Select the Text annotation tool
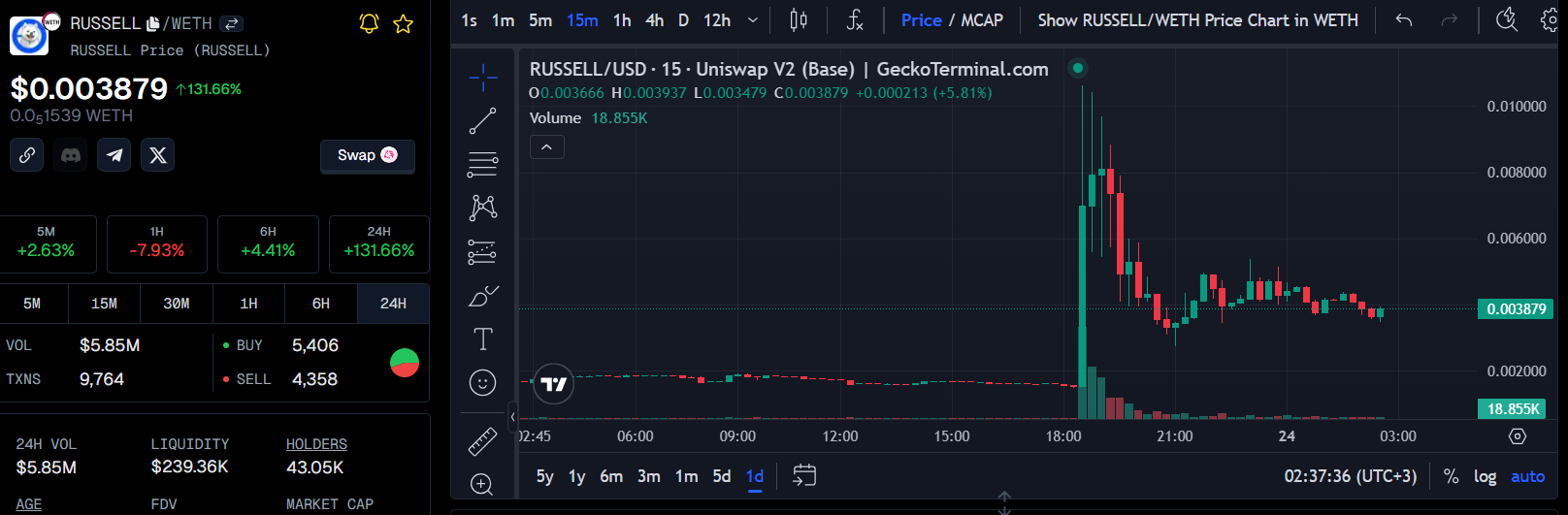Image resolution: width=1568 pixels, height=515 pixels. (482, 338)
